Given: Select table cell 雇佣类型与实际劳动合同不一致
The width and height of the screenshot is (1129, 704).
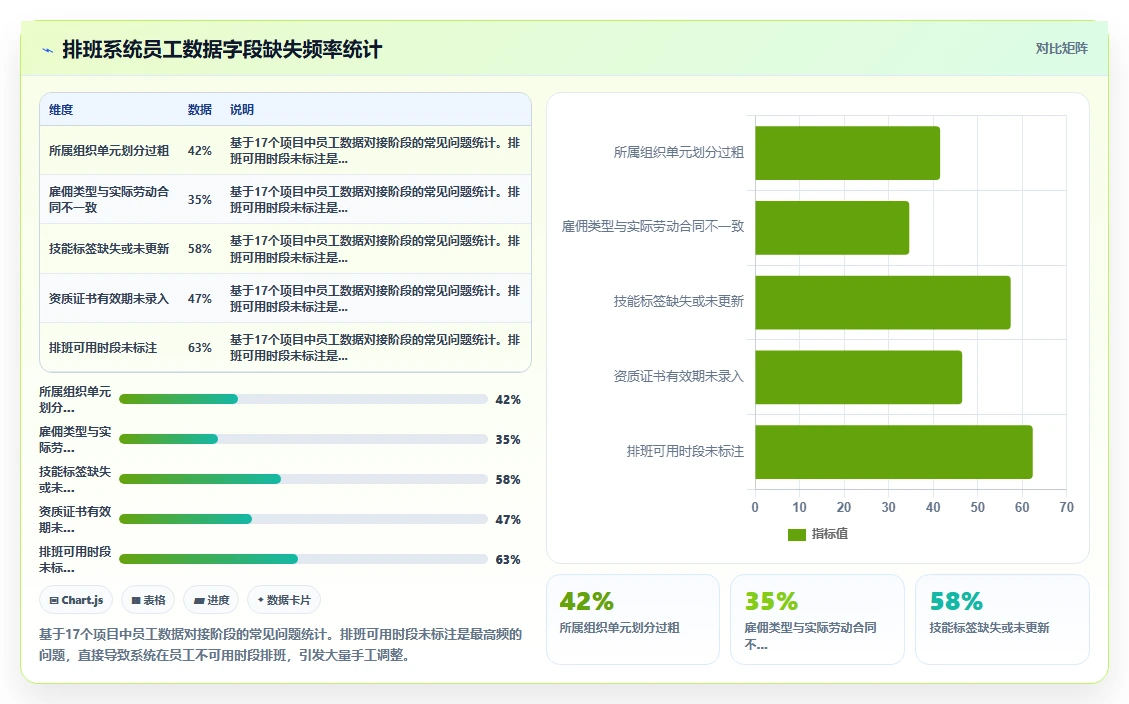Looking at the screenshot, I should coord(109,199).
